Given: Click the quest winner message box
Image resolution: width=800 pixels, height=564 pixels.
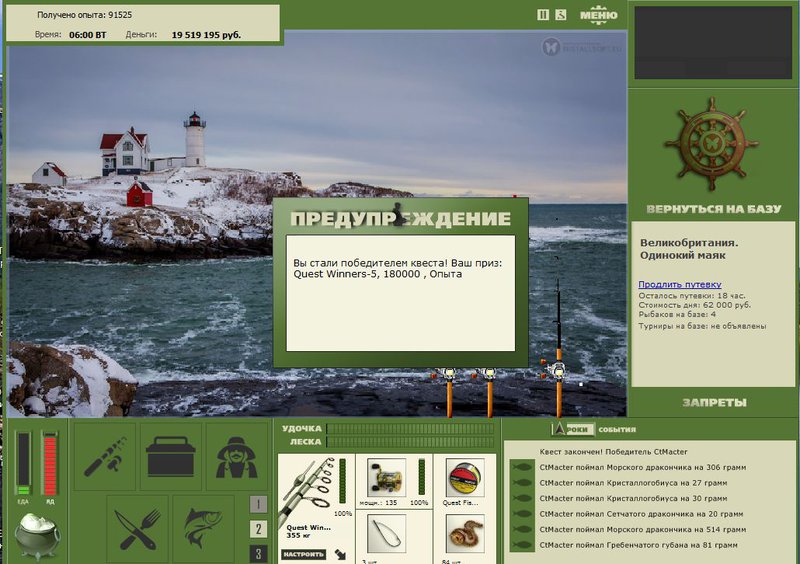Looking at the screenshot, I should coord(401,293).
